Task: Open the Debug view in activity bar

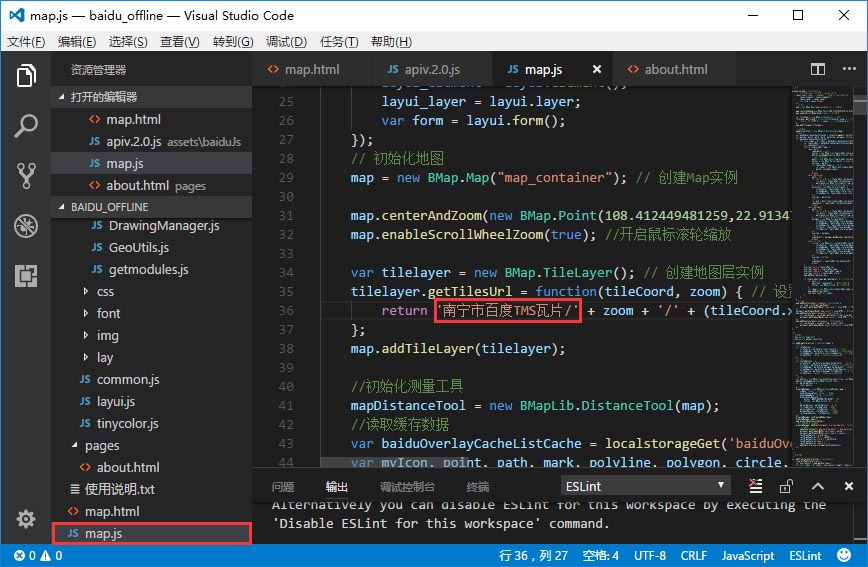Action: point(26,226)
